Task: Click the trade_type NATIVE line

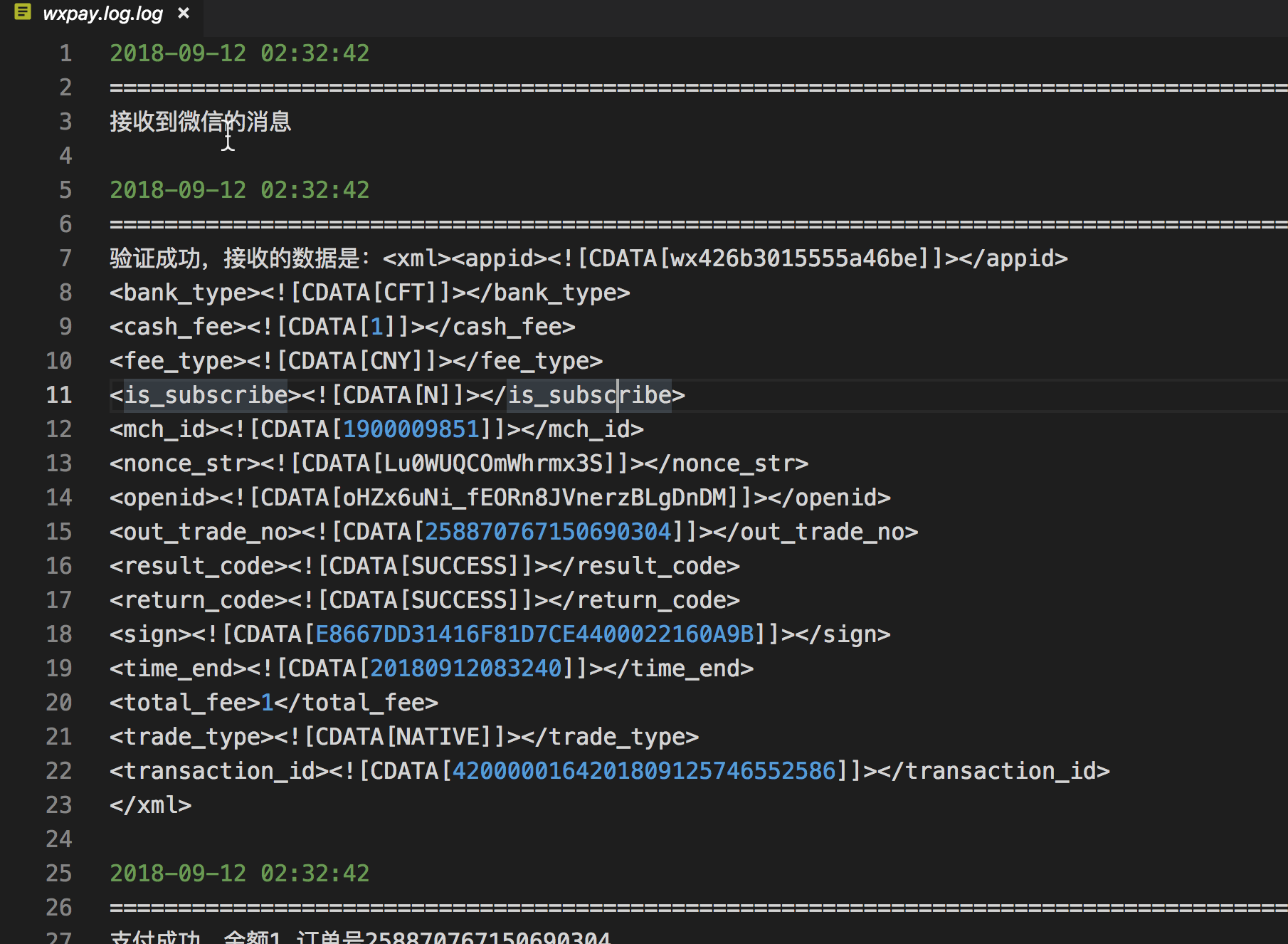Action: (x=404, y=737)
